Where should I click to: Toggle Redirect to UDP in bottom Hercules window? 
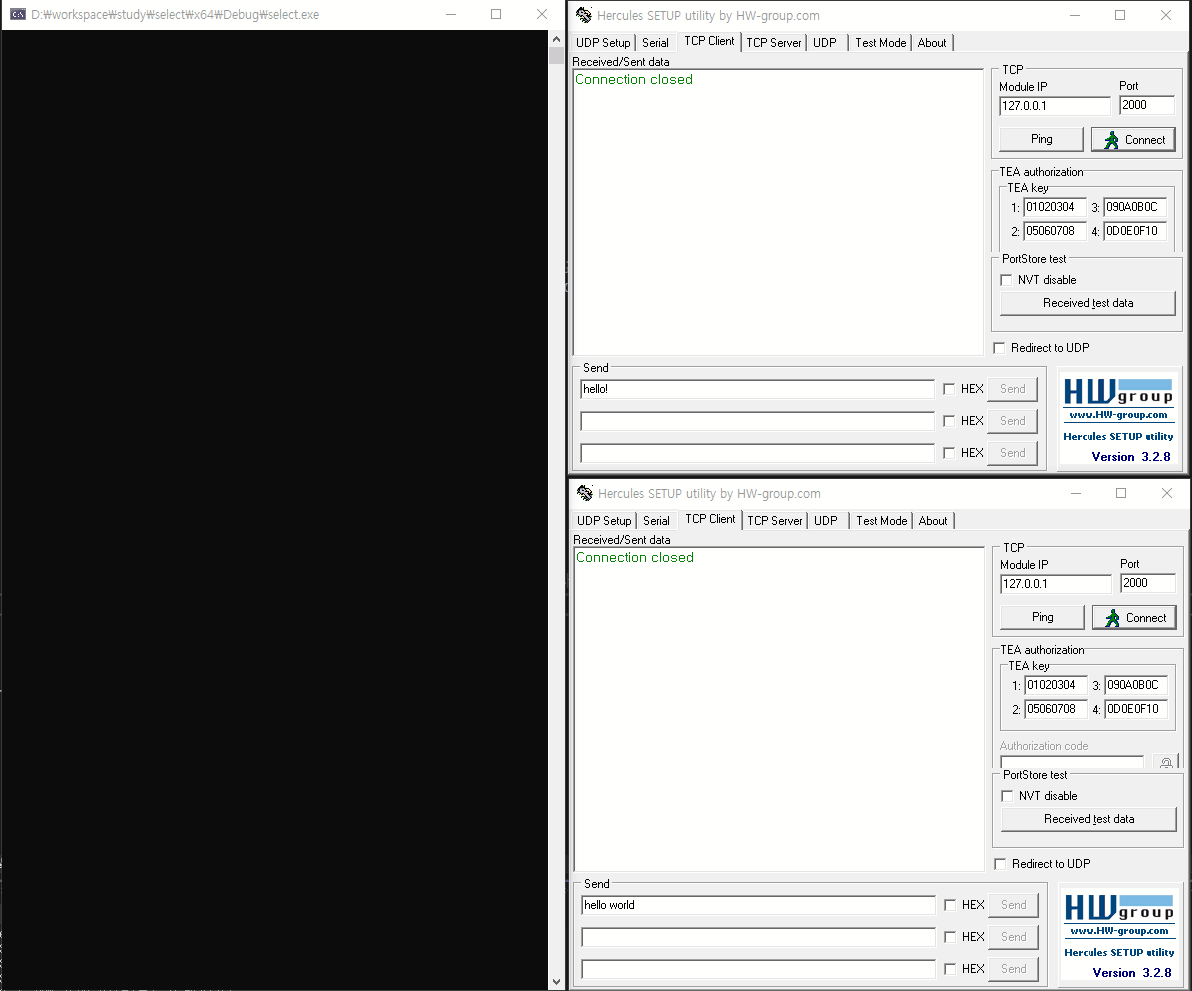point(1000,864)
